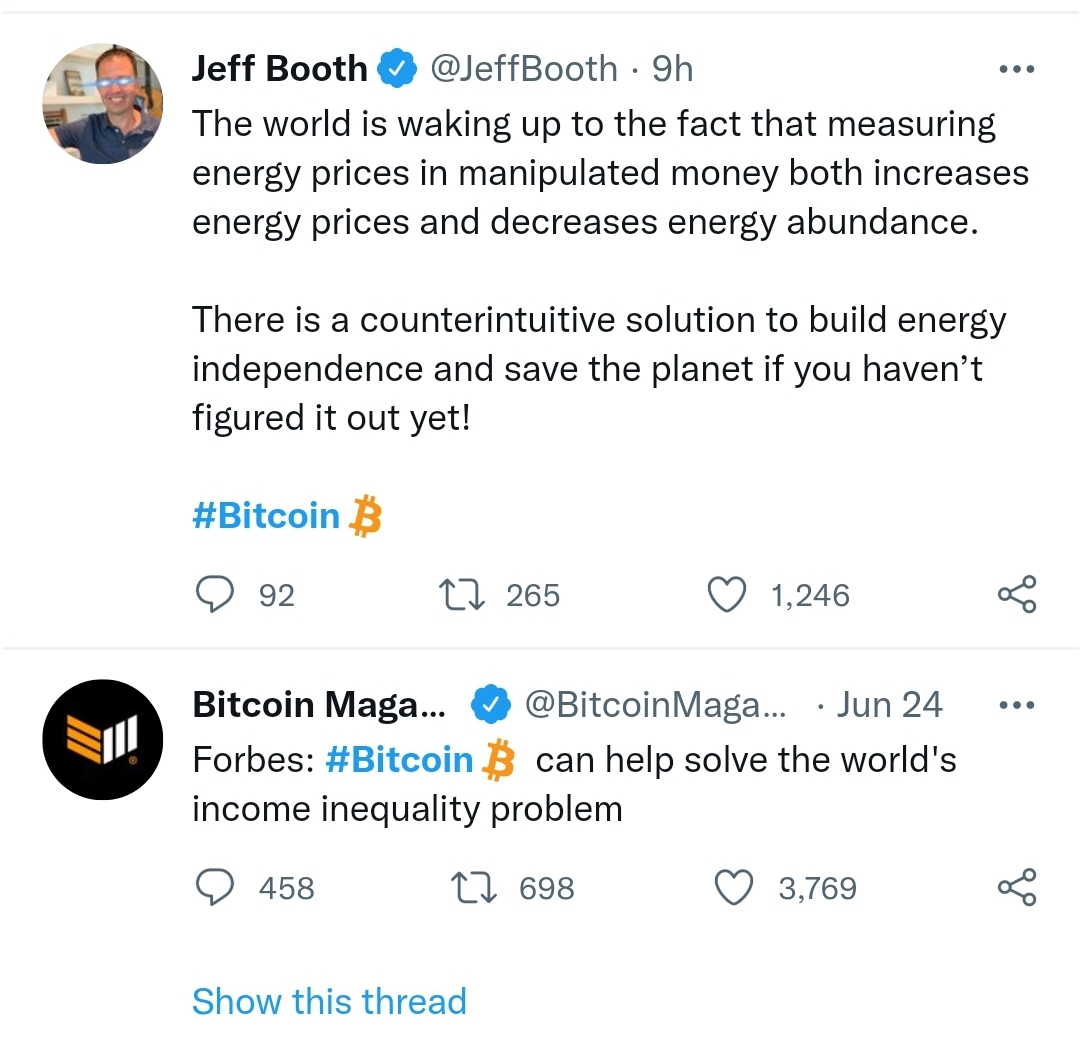1080x1042 pixels.
Task: Open the @JeffBooth handle
Action: pyautogui.click(x=523, y=69)
